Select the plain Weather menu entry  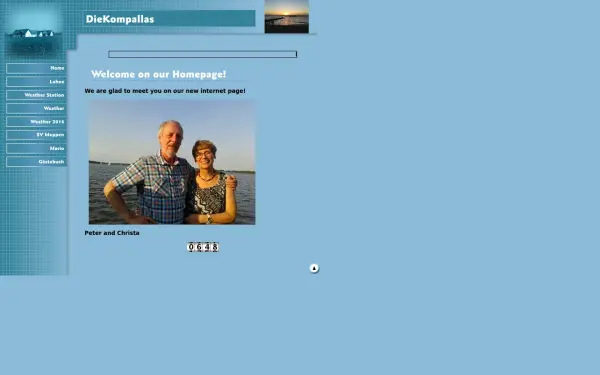coord(36,108)
